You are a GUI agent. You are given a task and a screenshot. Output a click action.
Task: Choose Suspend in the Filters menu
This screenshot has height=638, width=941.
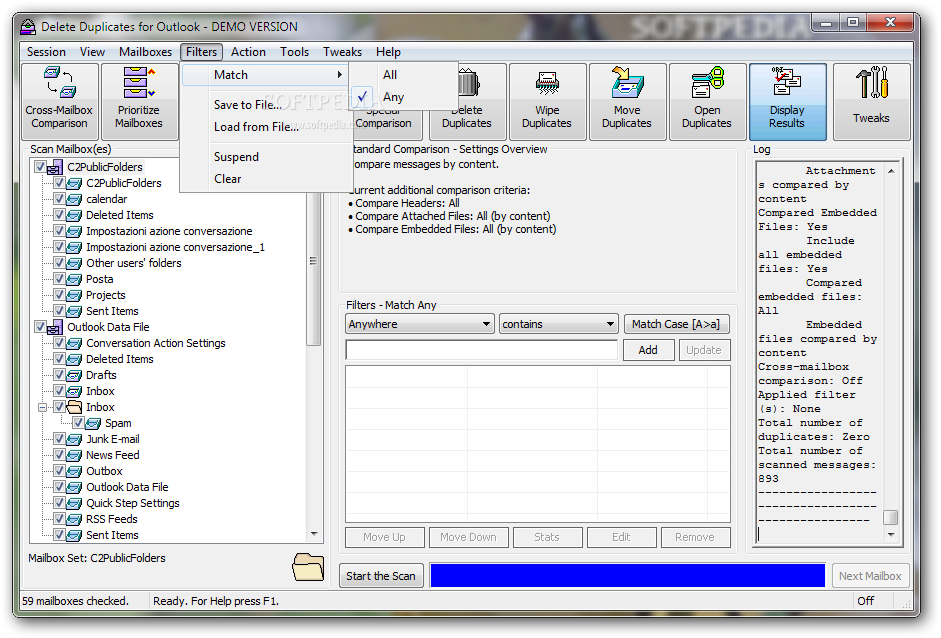pyautogui.click(x=266, y=157)
